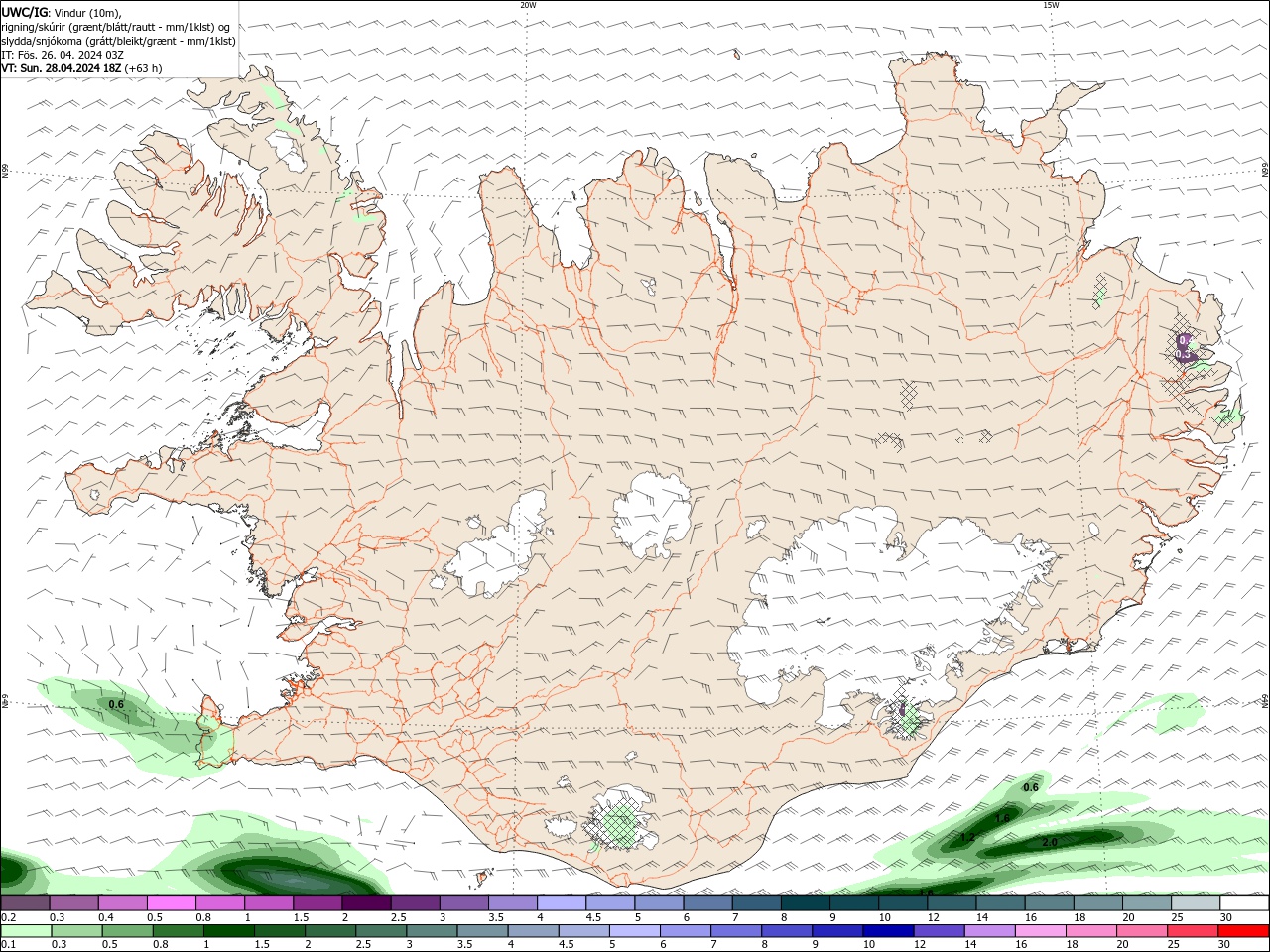Click the top-row pale grey swatch labeled 25
The height and width of the screenshot is (952, 1270).
coord(1195,903)
